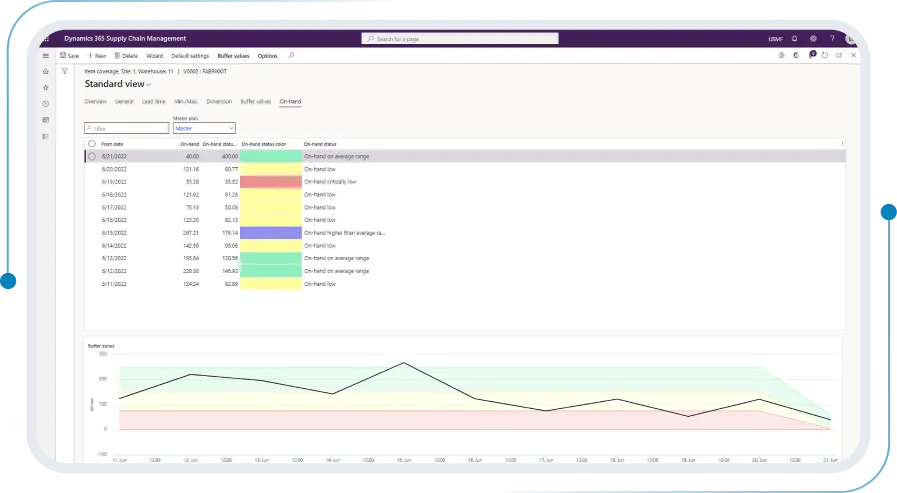Screen dimensions: 897x493
Task: Click the 'On-hand critically low' status text
Action: (330, 182)
